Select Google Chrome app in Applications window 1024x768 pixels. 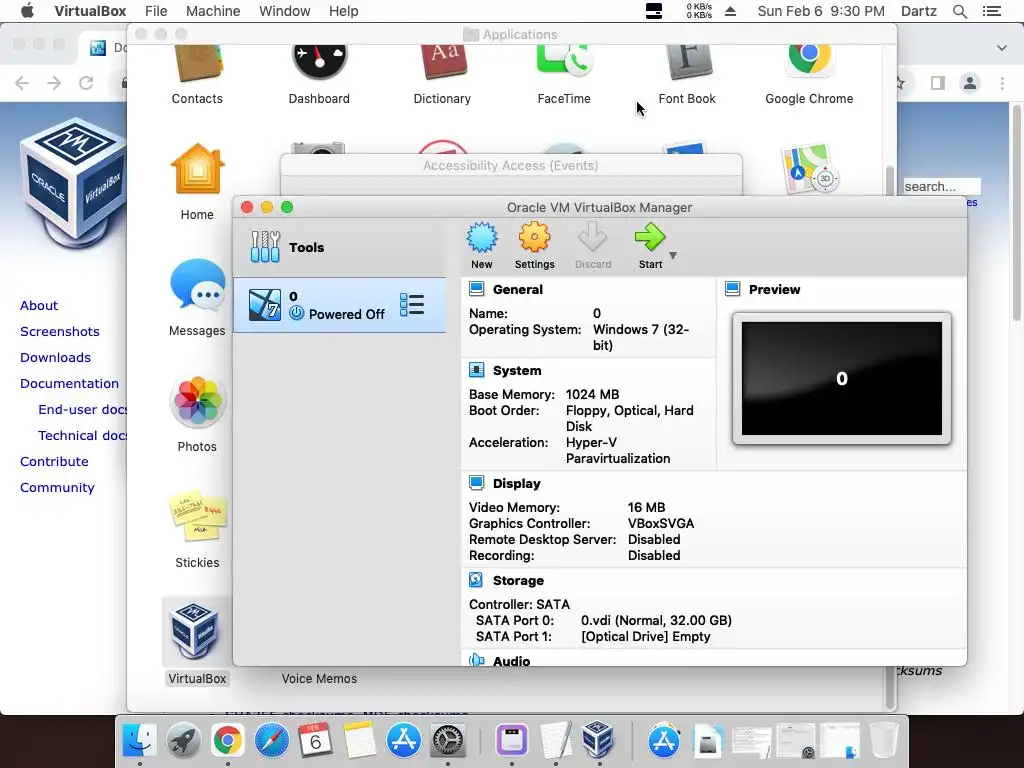coord(809,75)
